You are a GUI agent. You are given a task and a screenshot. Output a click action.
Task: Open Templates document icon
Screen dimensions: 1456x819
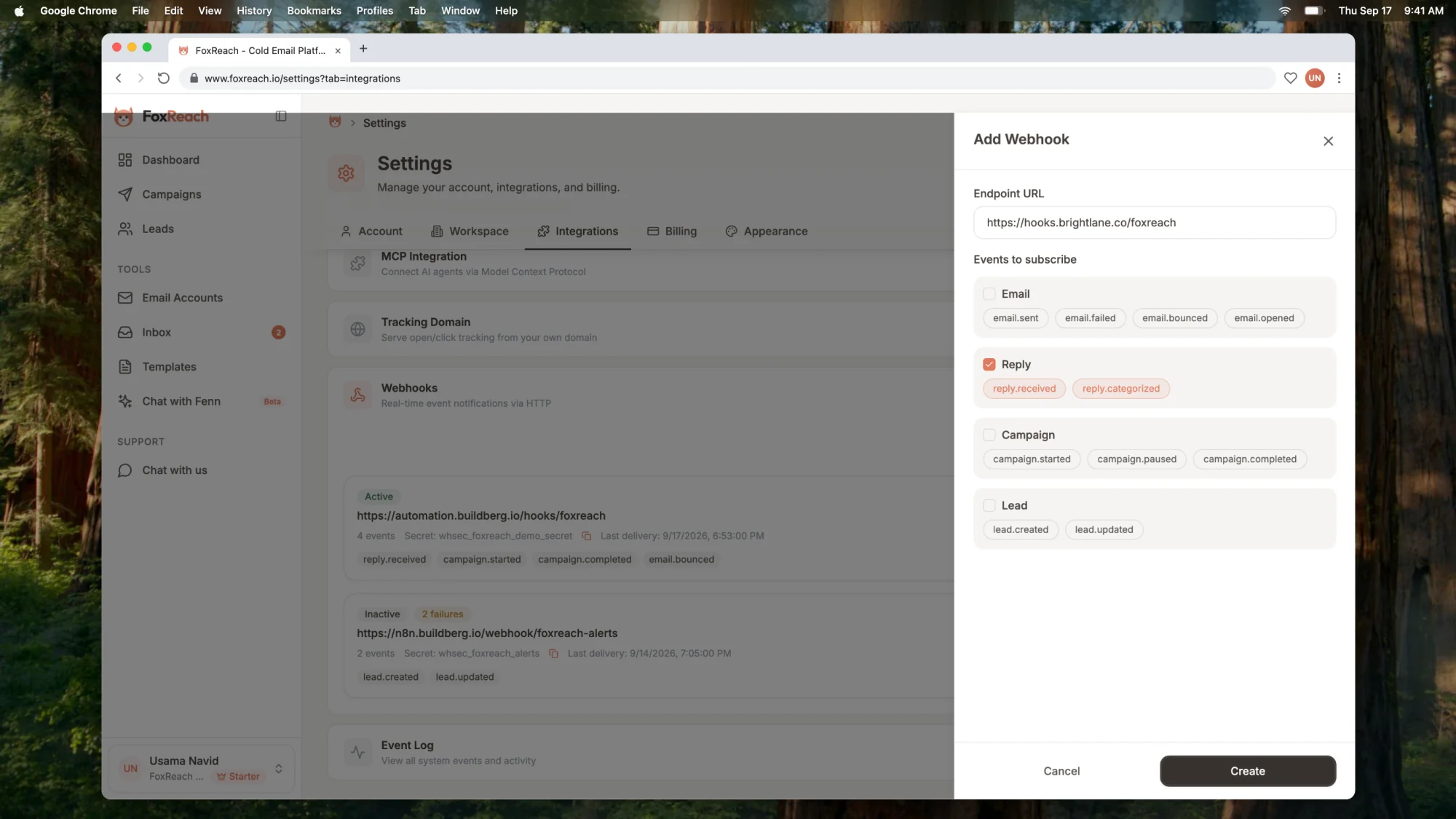[125, 367]
